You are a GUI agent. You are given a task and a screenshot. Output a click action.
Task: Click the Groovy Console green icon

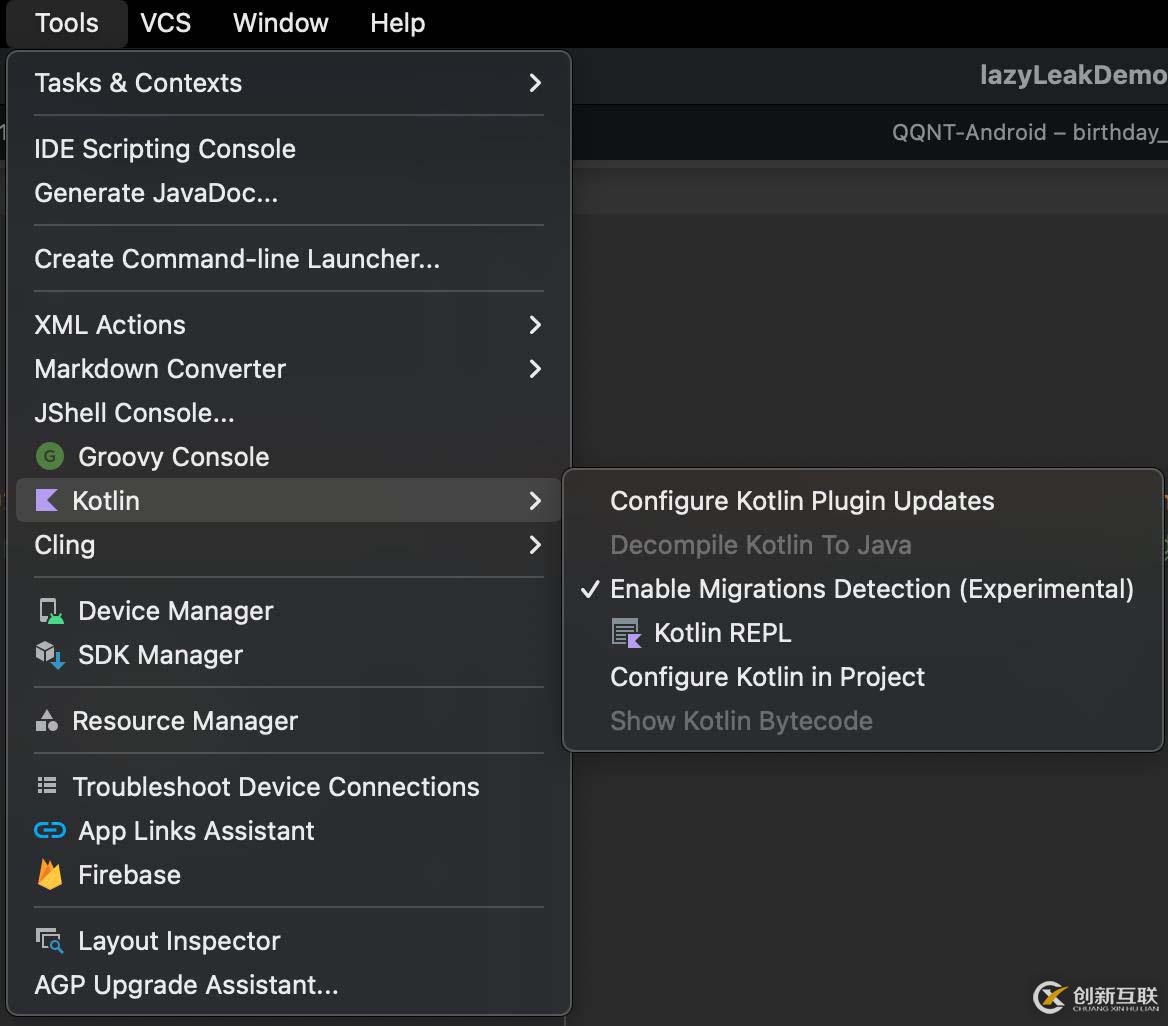[x=49, y=457]
